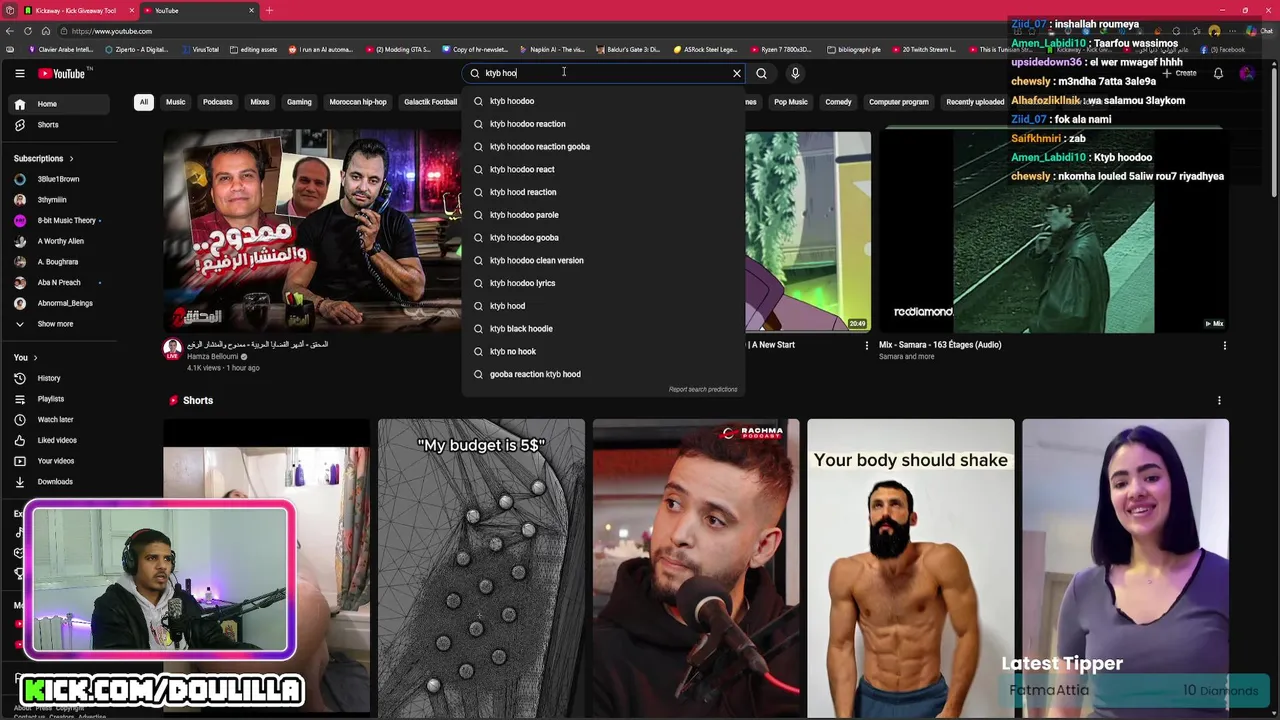This screenshot has width=1280, height=720.
Task: Open the account avatar menu
Action: [x=1246, y=73]
